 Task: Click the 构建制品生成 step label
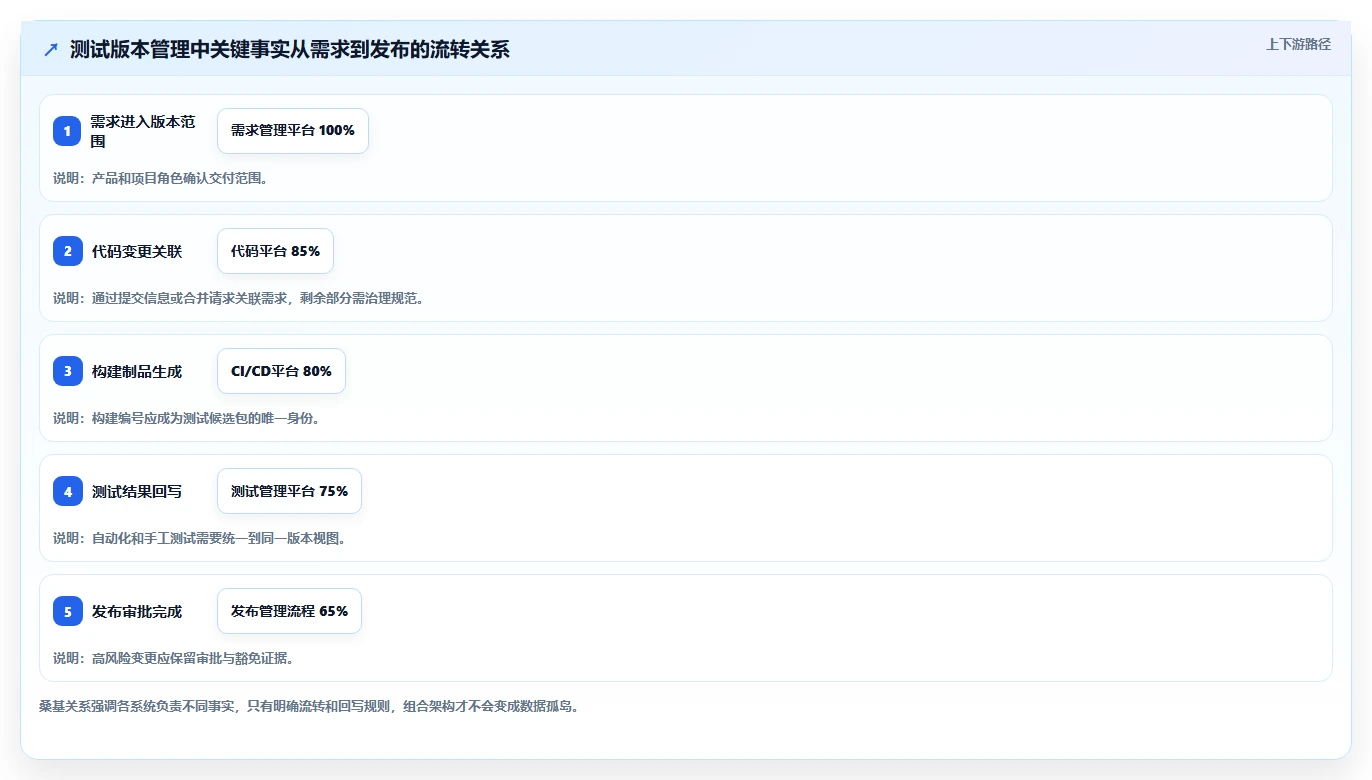137,371
